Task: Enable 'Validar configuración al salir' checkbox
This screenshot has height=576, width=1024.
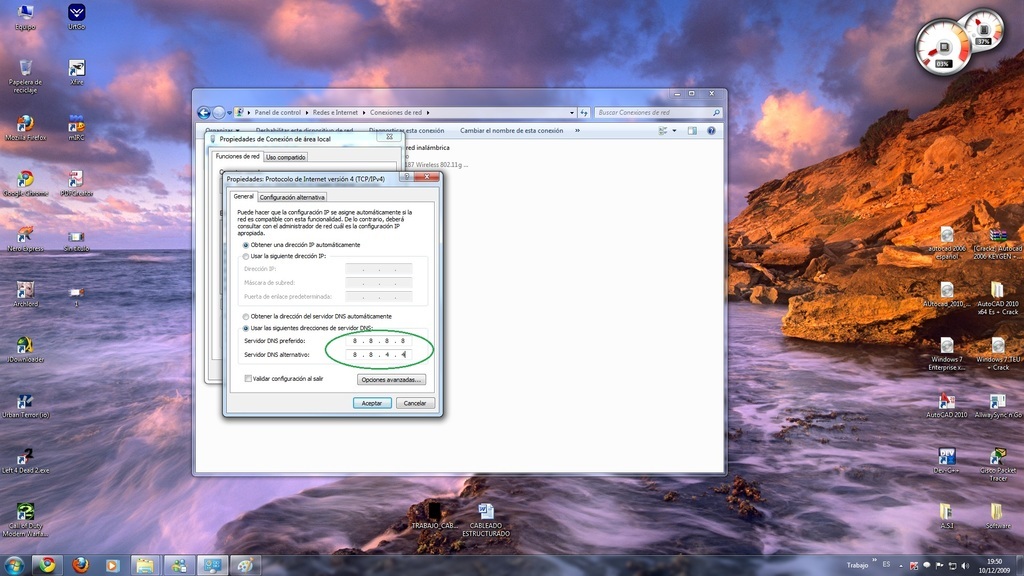Action: click(248, 379)
